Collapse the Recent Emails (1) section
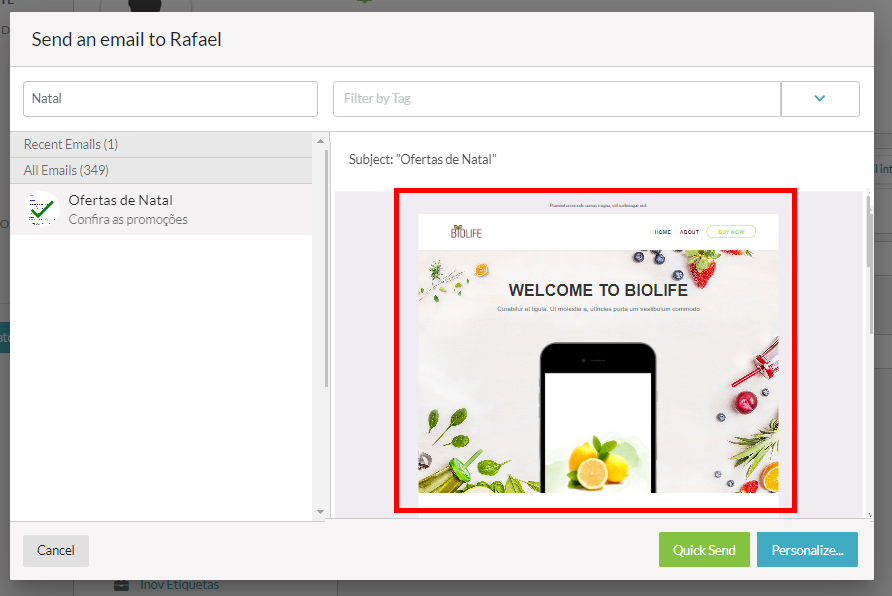 (x=161, y=144)
